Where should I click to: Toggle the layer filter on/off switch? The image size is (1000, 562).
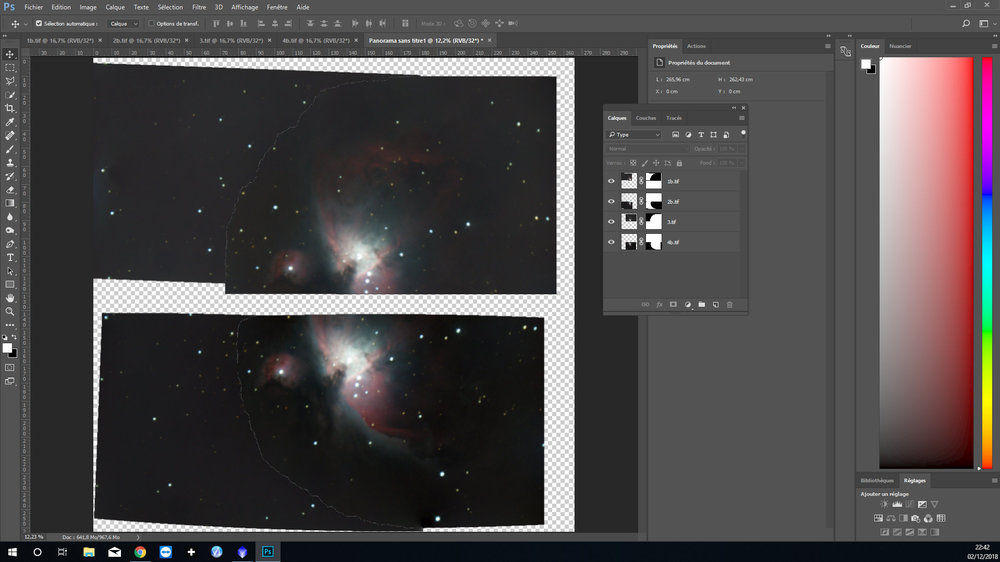click(743, 133)
